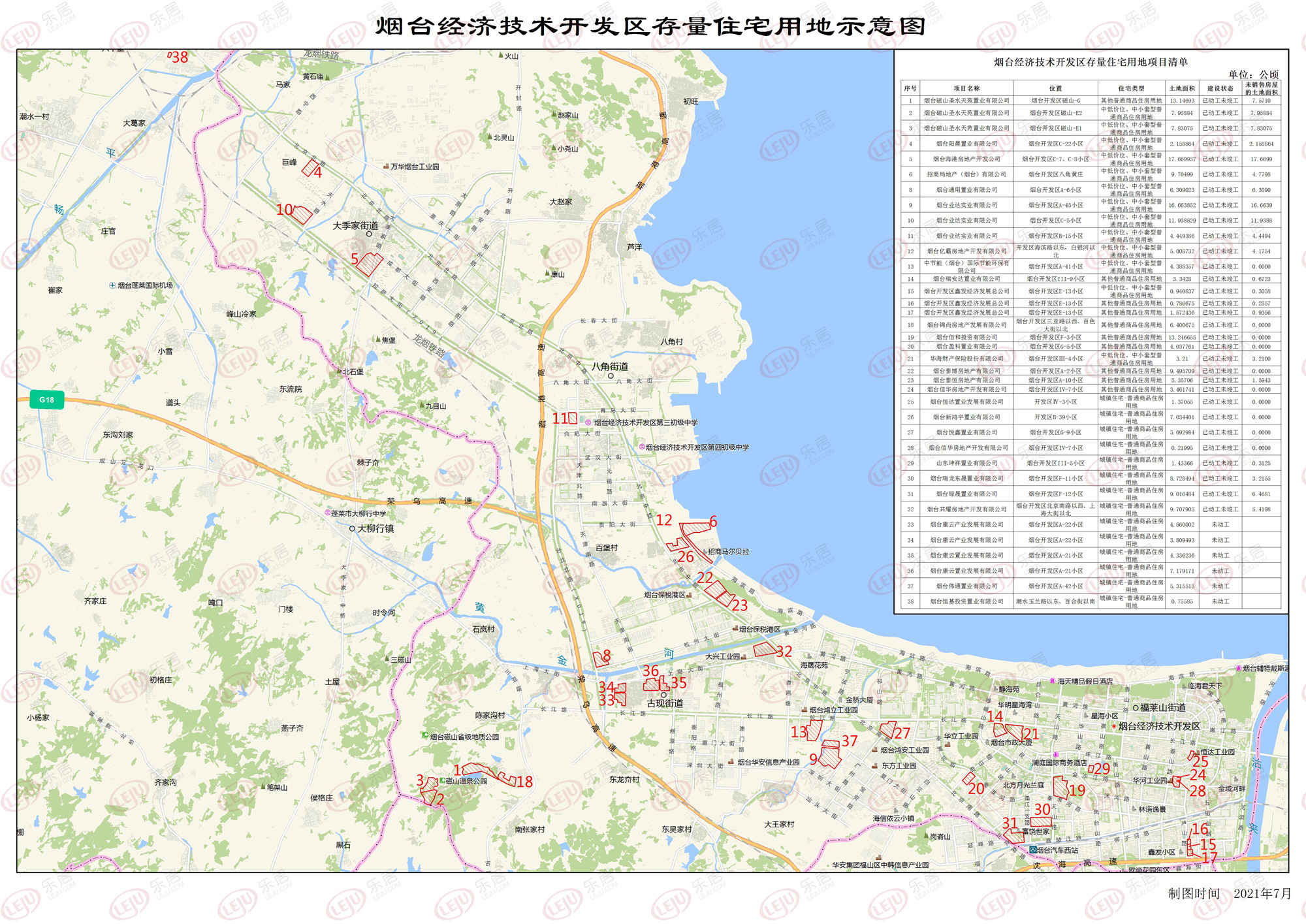The height and width of the screenshot is (924, 1306).
Task: Click the green G18 highway shield
Action: tap(47, 400)
